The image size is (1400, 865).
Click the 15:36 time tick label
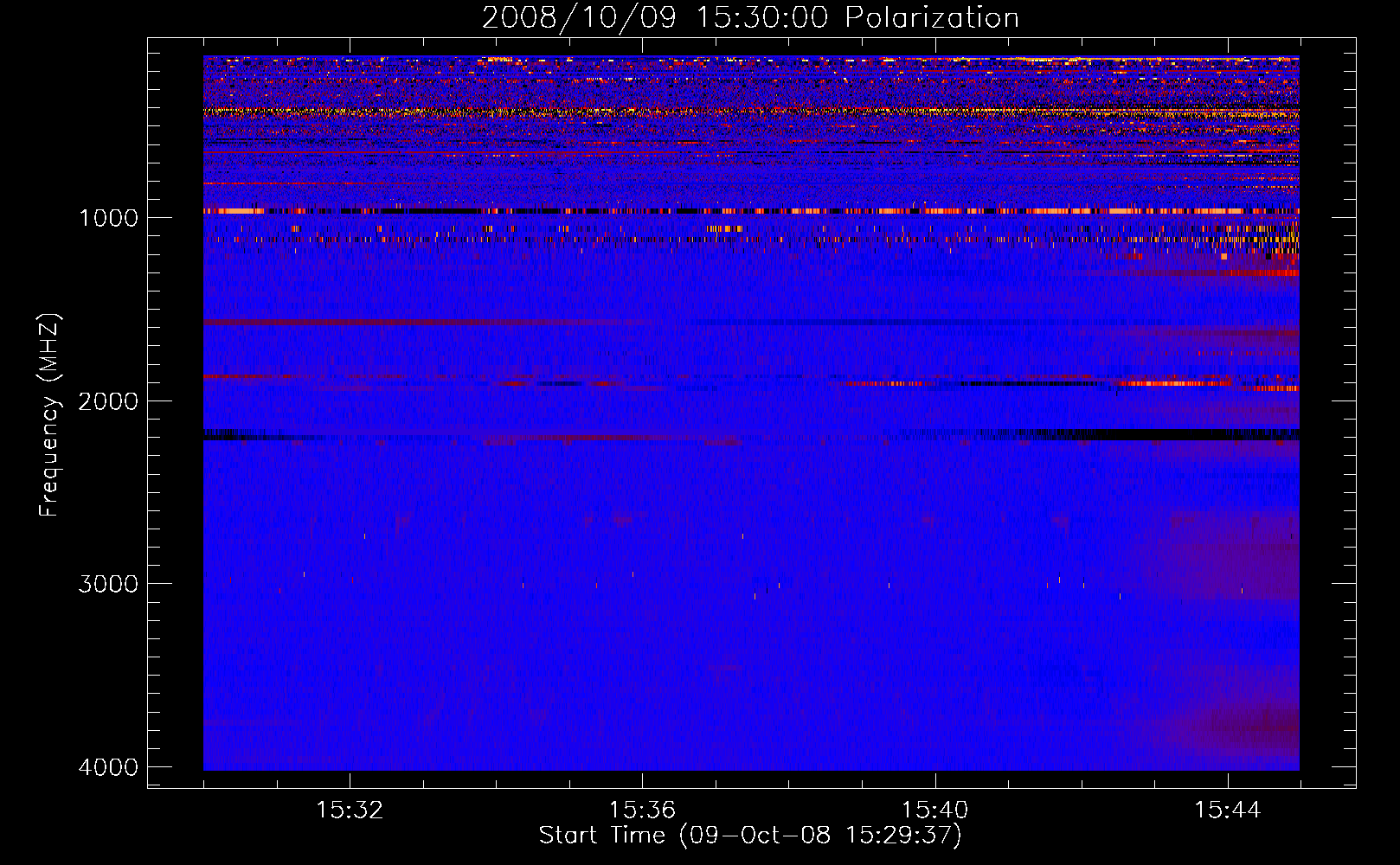[642, 810]
